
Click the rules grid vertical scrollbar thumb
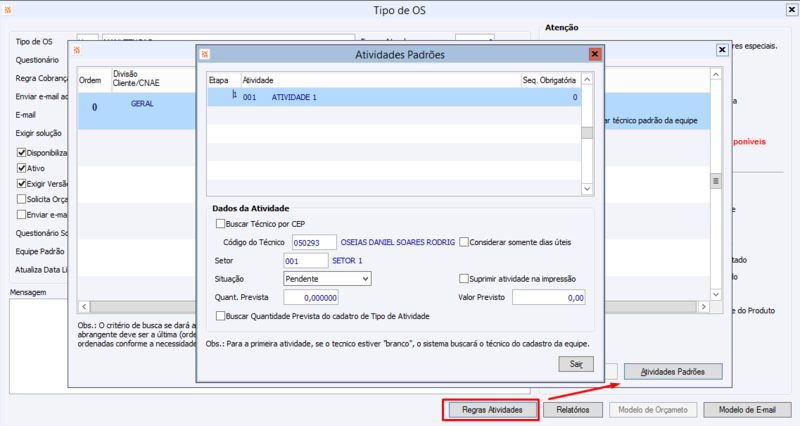coord(716,181)
